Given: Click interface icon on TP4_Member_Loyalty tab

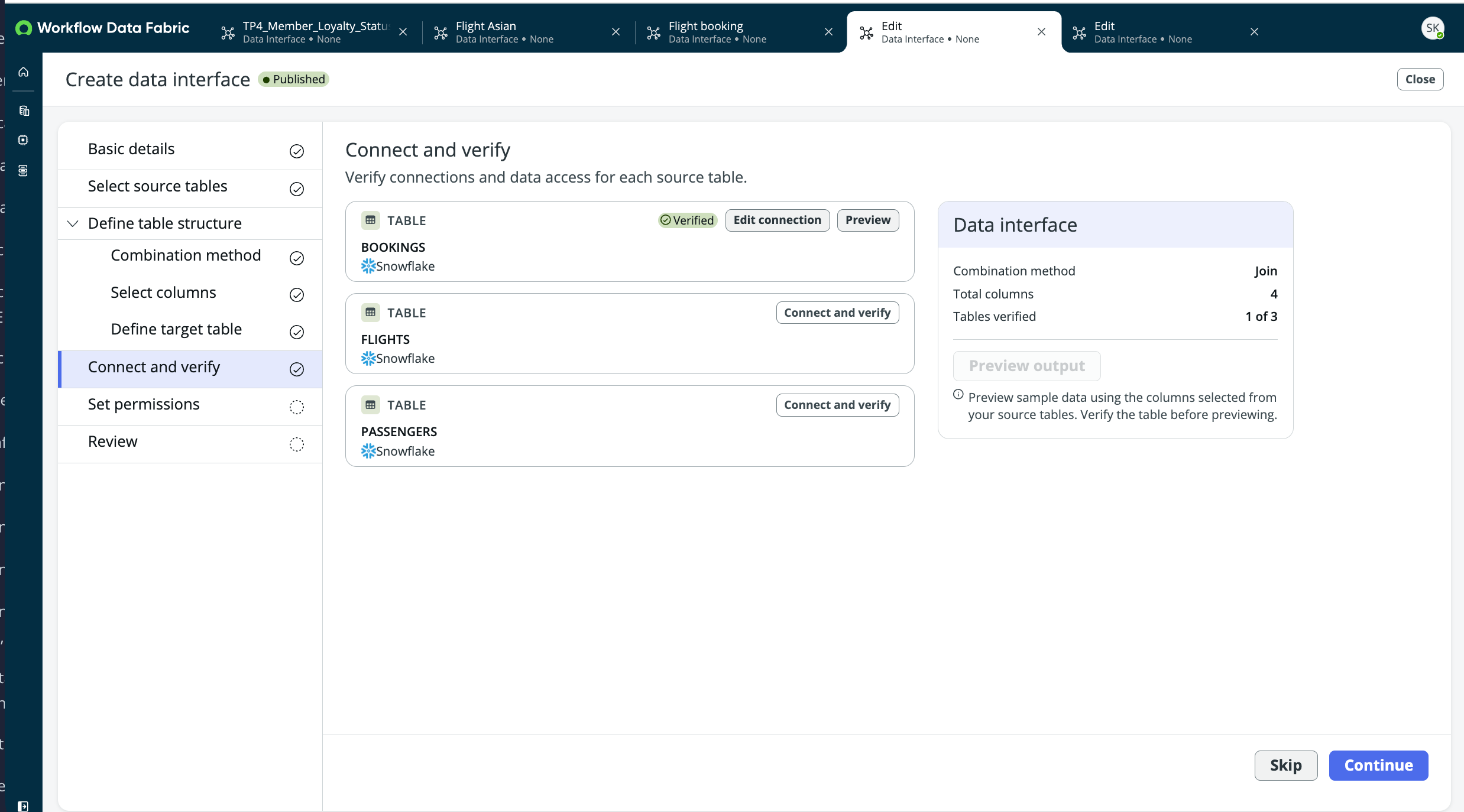Looking at the screenshot, I should pyautogui.click(x=228, y=33).
